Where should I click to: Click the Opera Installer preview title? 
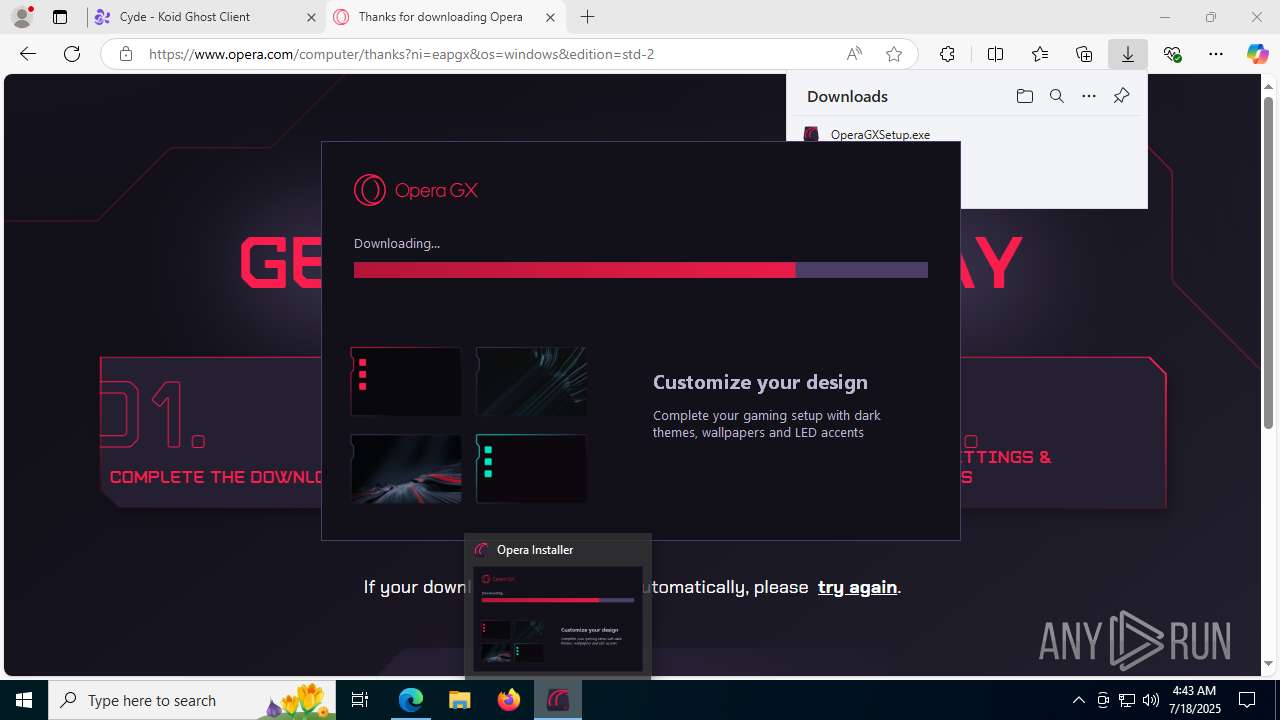point(535,549)
